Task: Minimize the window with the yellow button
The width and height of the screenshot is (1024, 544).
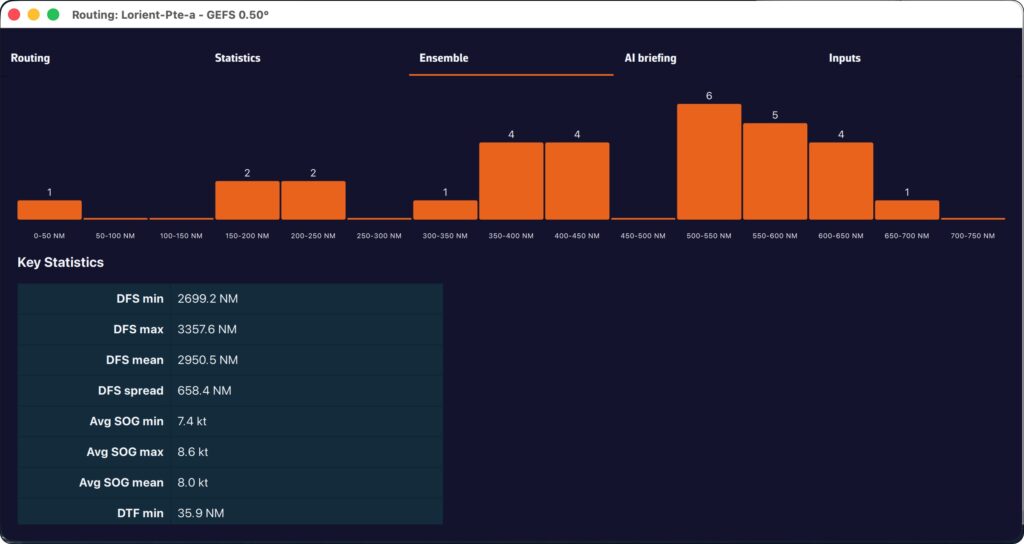Action: tap(33, 15)
